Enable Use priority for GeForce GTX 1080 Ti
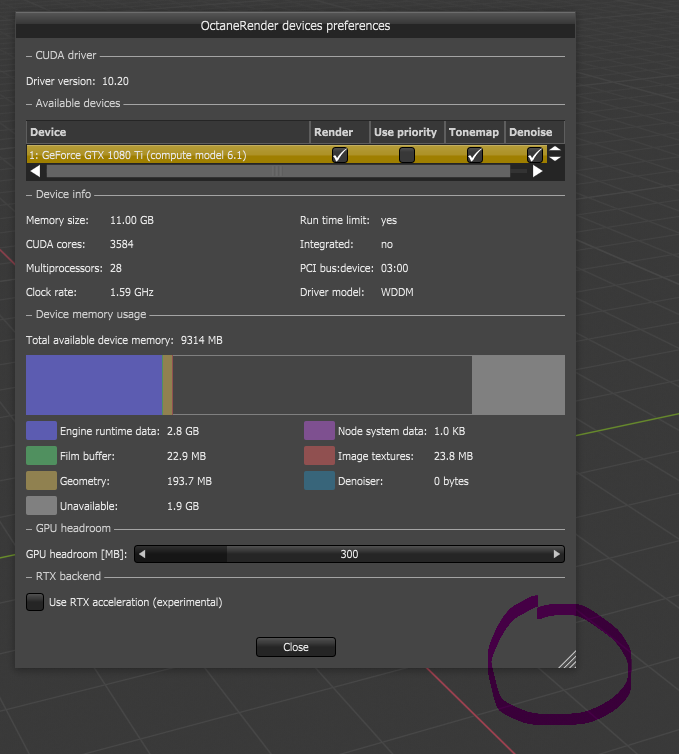The width and height of the screenshot is (679, 754). tap(407, 155)
